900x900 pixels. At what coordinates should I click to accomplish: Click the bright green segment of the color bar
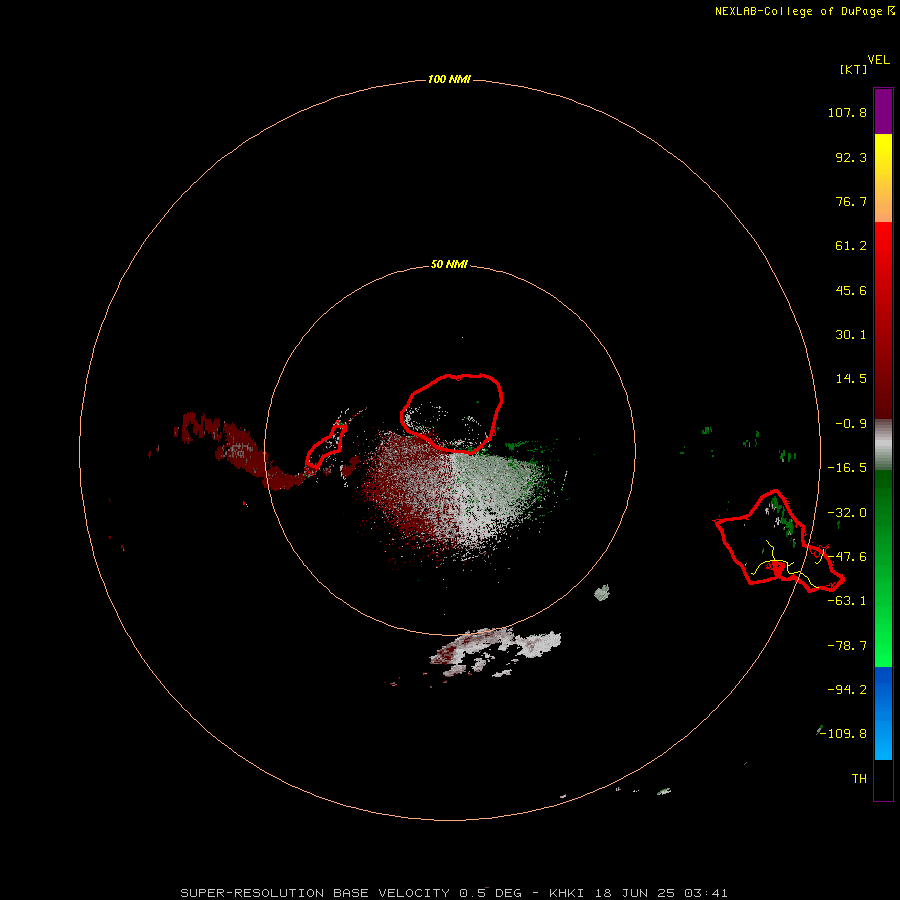coord(883,568)
